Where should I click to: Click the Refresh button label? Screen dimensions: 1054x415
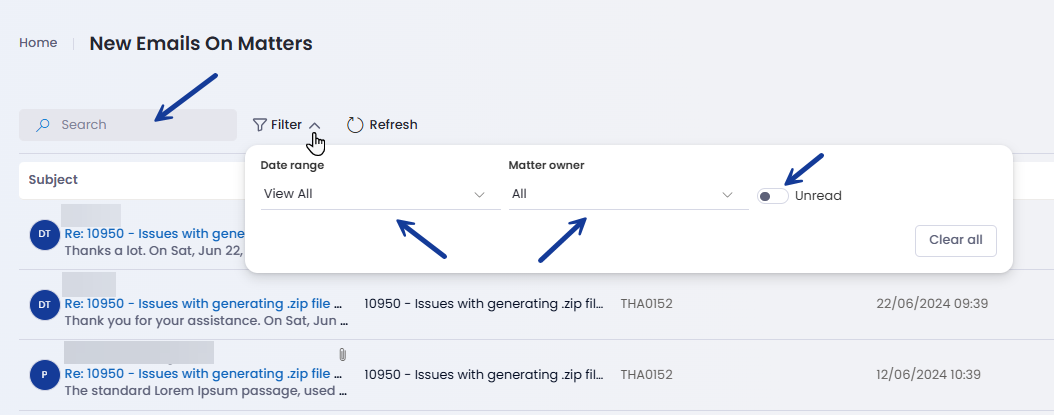pyautogui.click(x=393, y=125)
